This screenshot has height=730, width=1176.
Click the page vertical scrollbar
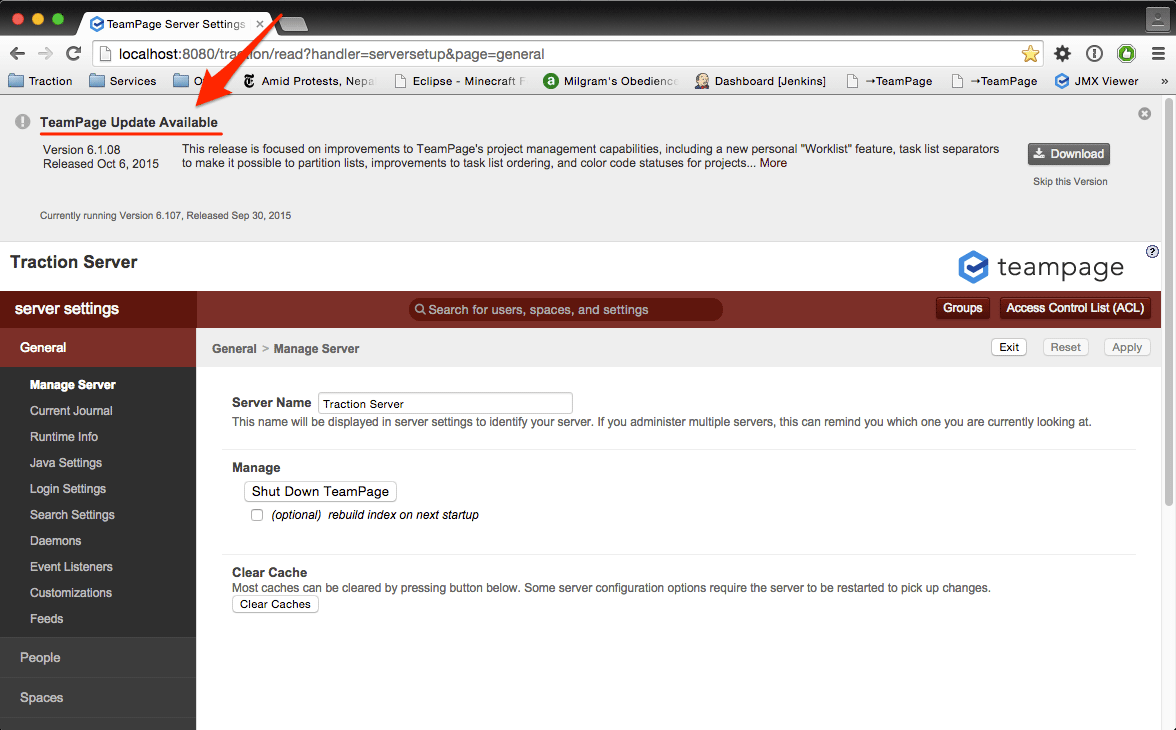(x=1168, y=300)
